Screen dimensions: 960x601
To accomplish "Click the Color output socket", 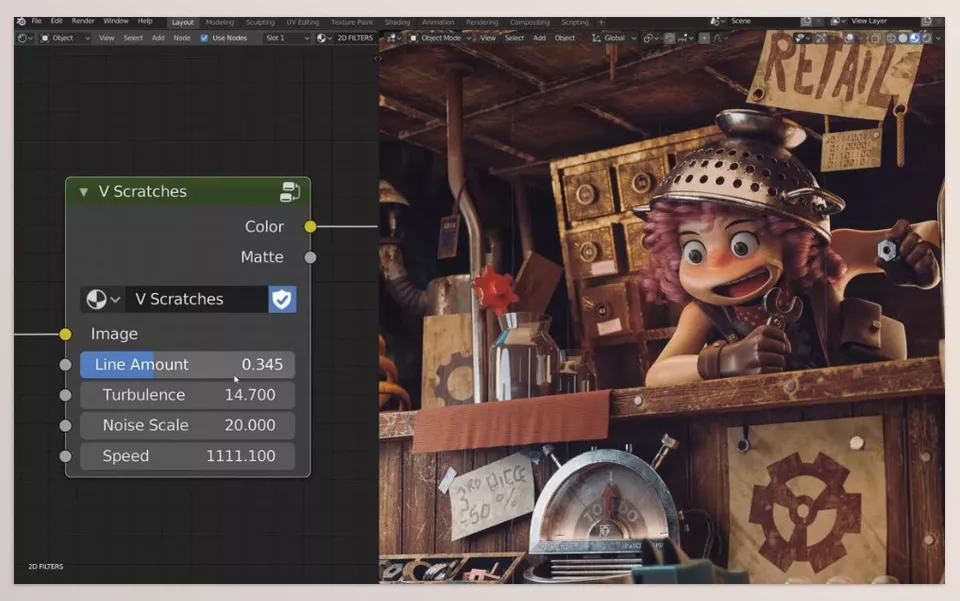I will [310, 226].
